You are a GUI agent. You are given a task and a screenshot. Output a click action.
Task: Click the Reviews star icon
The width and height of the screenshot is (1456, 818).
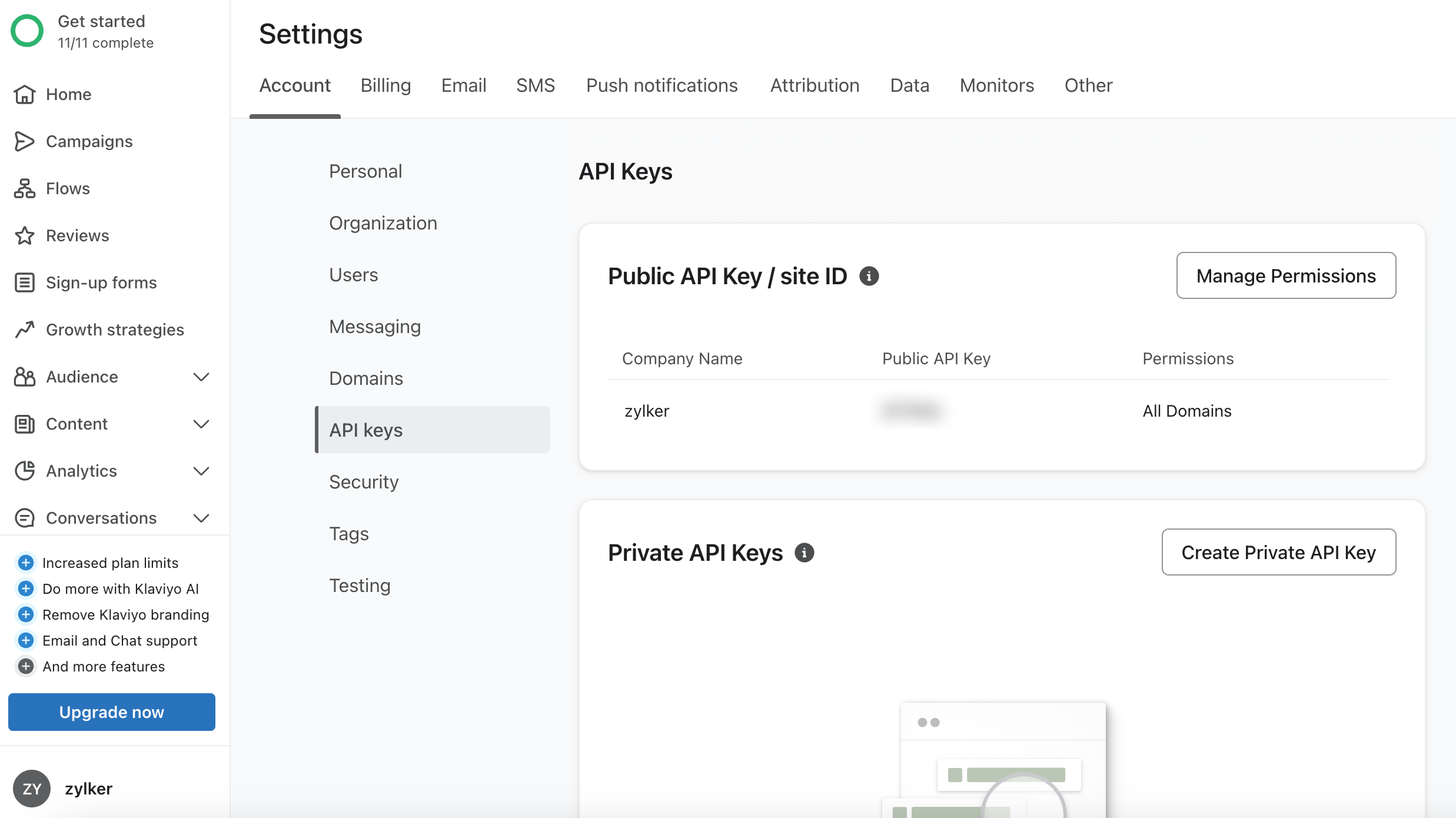pos(24,235)
